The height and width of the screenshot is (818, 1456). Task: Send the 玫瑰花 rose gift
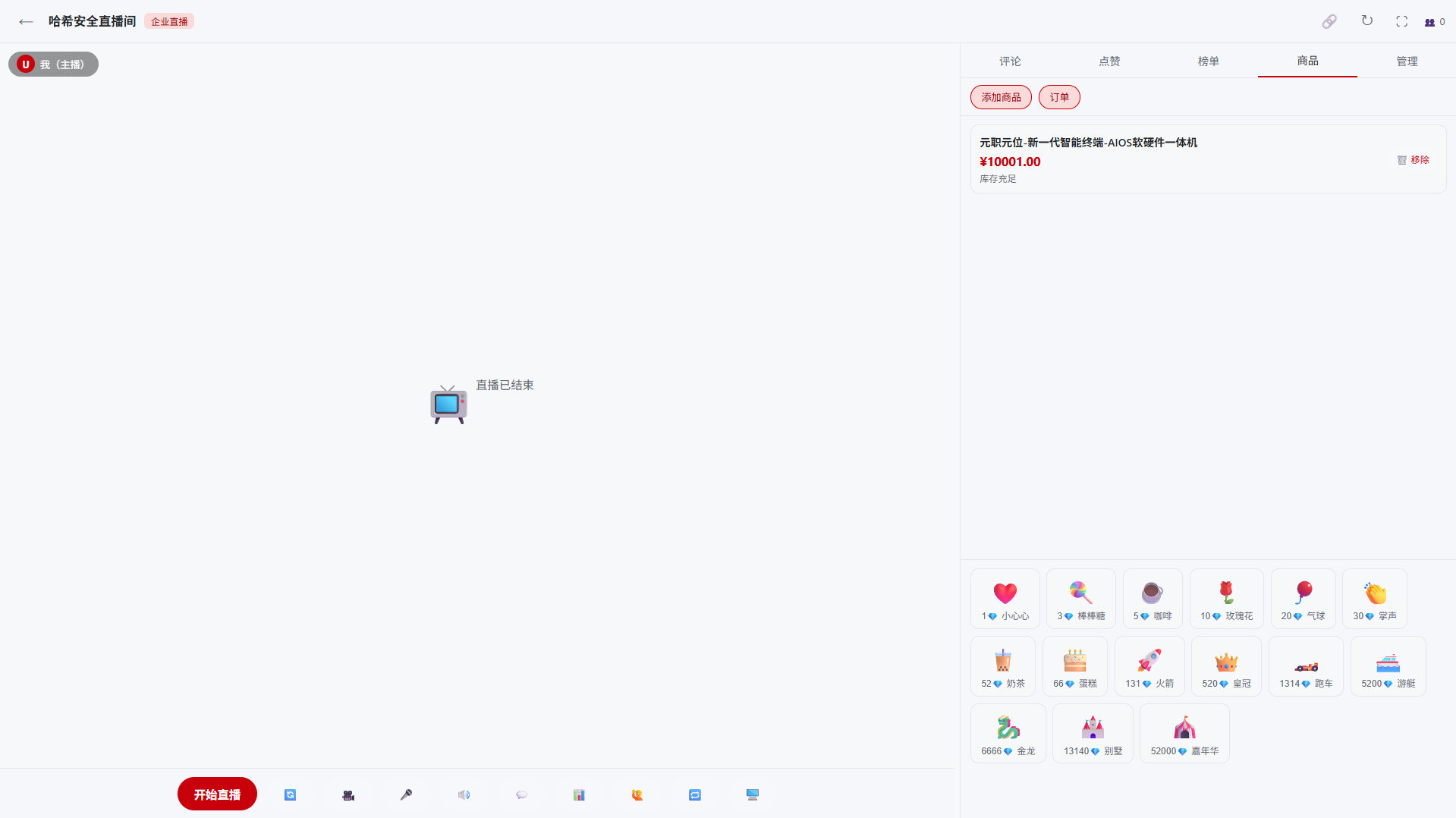[x=1227, y=599]
